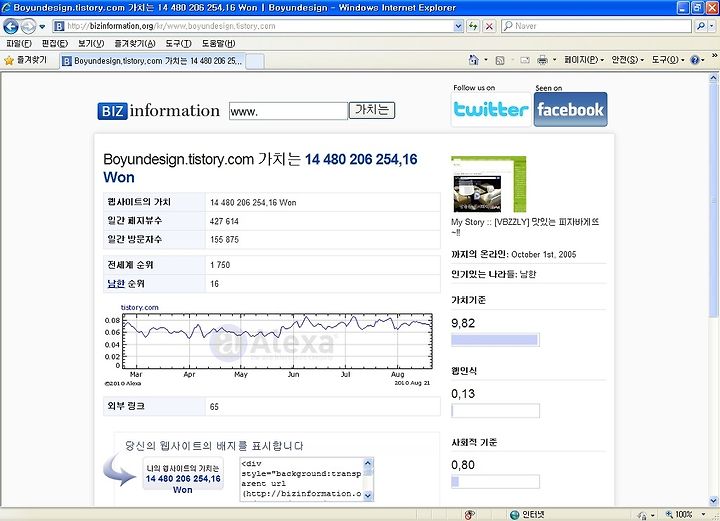Open the 즐겨찾기(A) menu

coord(135,44)
